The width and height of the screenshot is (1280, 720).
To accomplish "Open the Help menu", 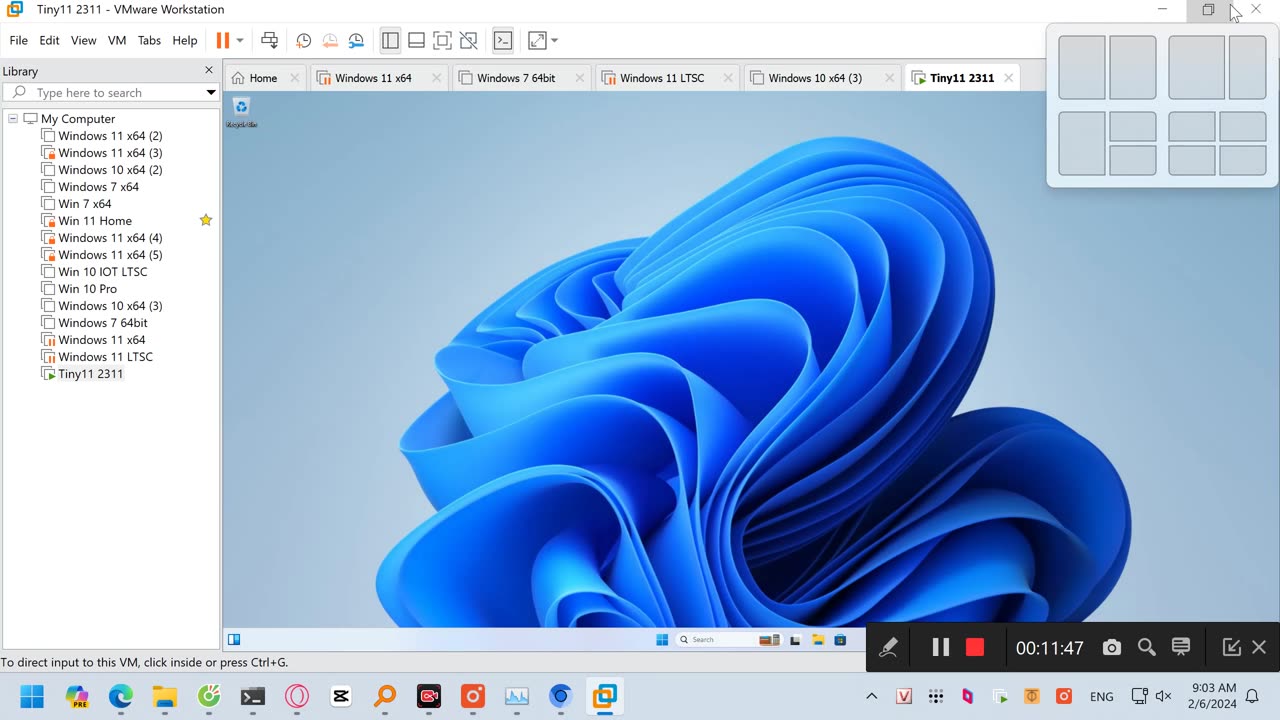I will pos(185,41).
